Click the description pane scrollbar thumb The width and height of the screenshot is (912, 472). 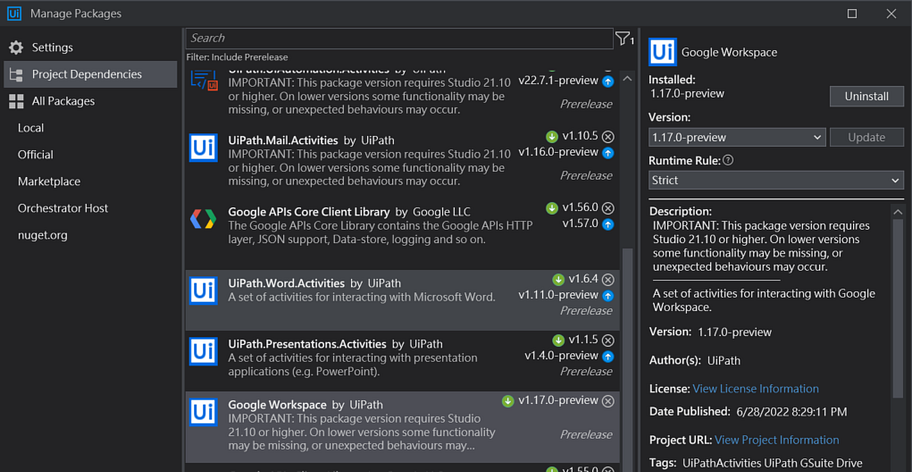coord(898,308)
